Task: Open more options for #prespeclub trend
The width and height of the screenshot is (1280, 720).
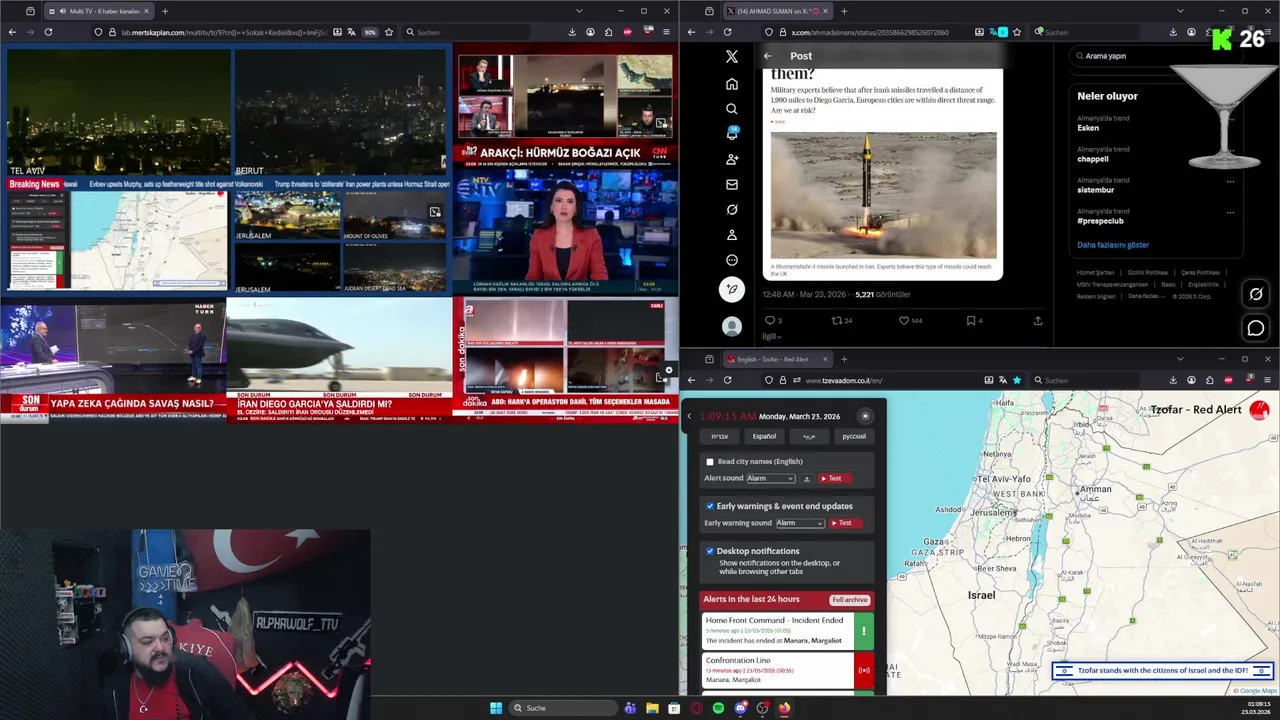Action: click(x=1230, y=212)
